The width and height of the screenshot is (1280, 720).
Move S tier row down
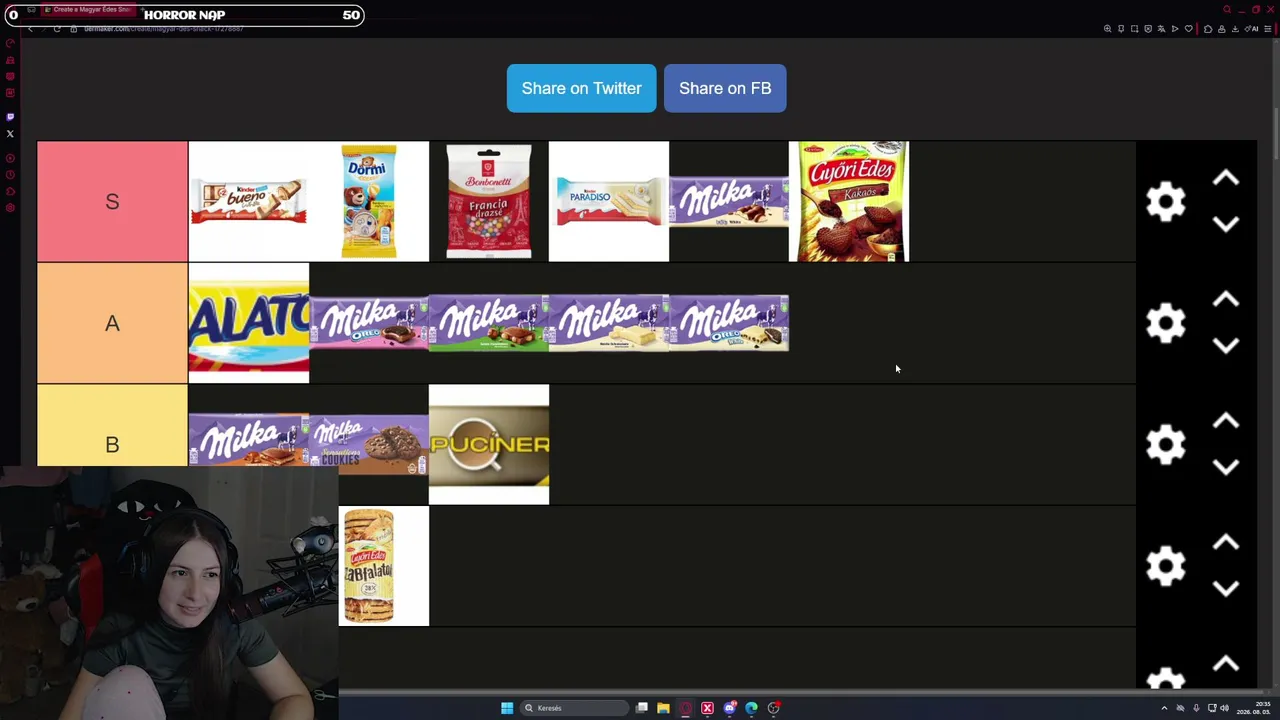coord(1226,224)
